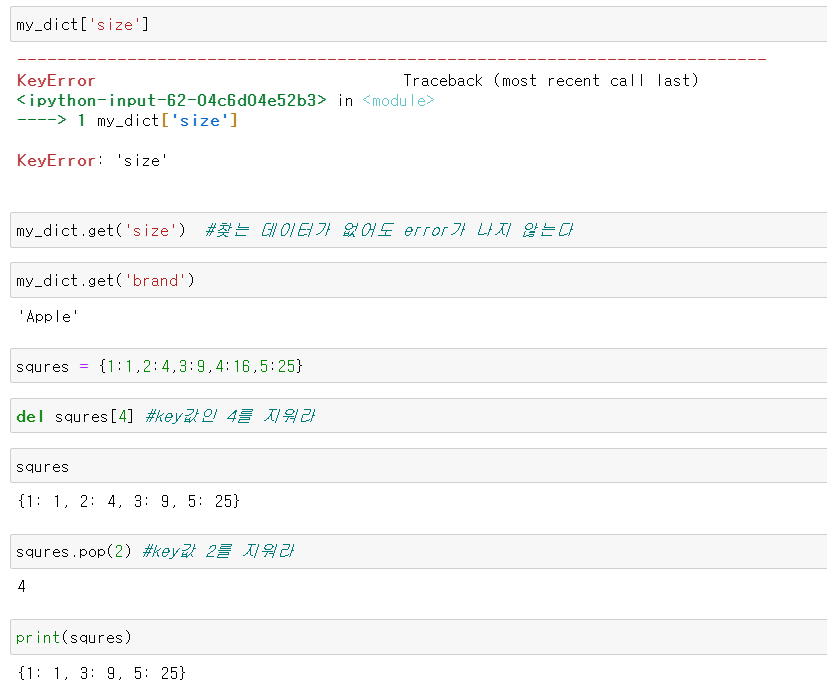
Task: Click the comment #key값 2를 지워라
Action: (218, 552)
